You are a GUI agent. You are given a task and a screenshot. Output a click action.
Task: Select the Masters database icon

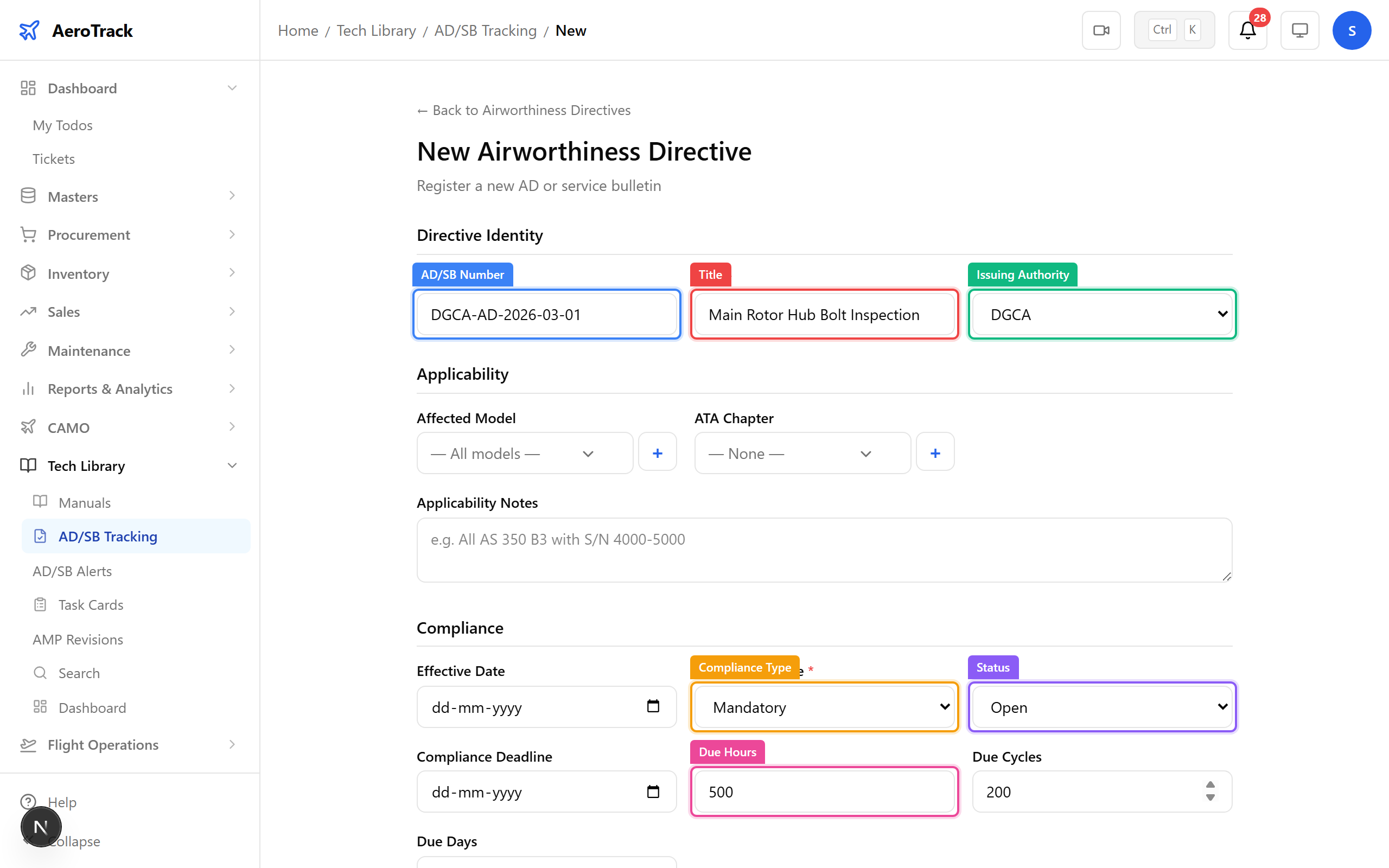click(28, 196)
